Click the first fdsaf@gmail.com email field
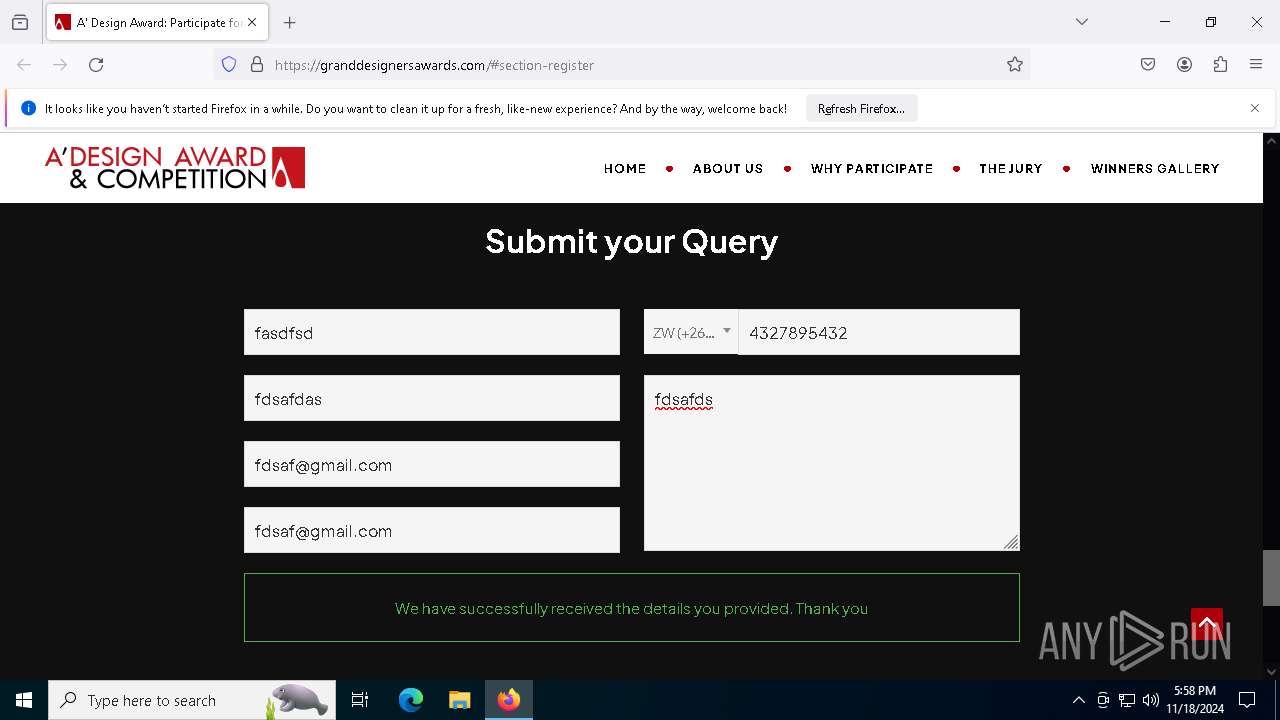The image size is (1280, 720). (x=432, y=464)
